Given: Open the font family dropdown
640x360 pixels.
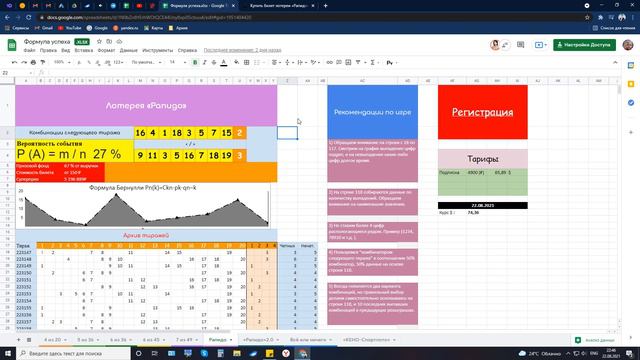Looking at the screenshot, I should coord(146,62).
